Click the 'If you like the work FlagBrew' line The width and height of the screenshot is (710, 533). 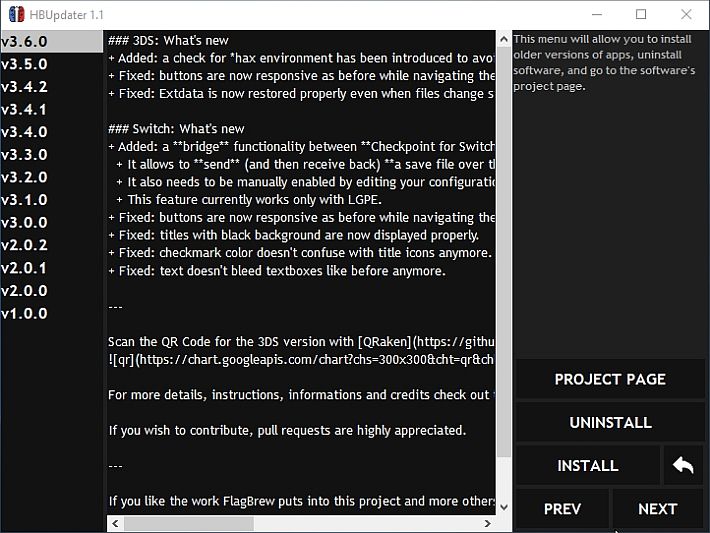[301, 501]
